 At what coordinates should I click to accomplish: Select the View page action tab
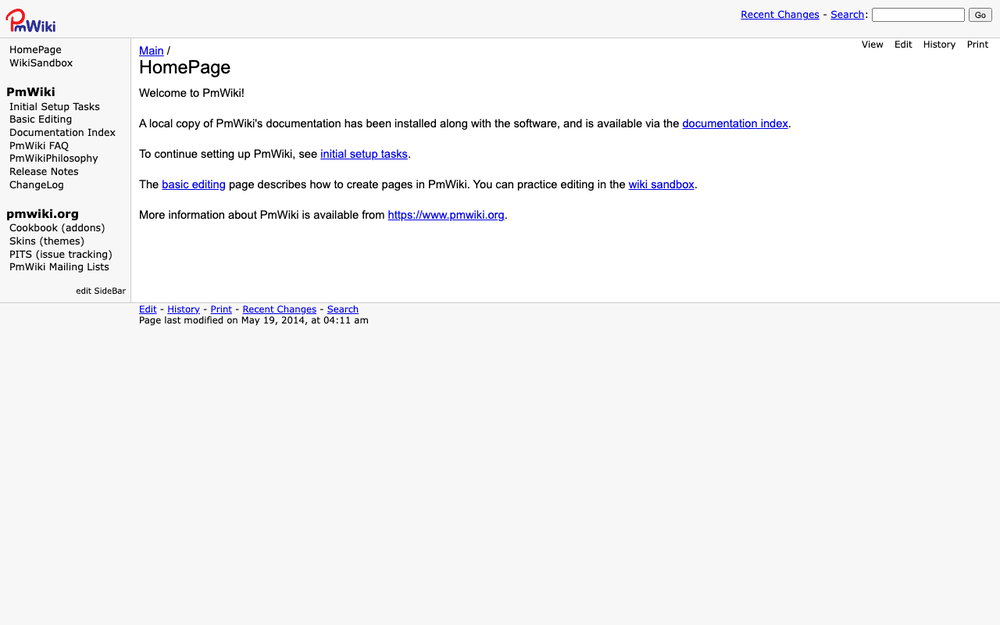point(872,45)
